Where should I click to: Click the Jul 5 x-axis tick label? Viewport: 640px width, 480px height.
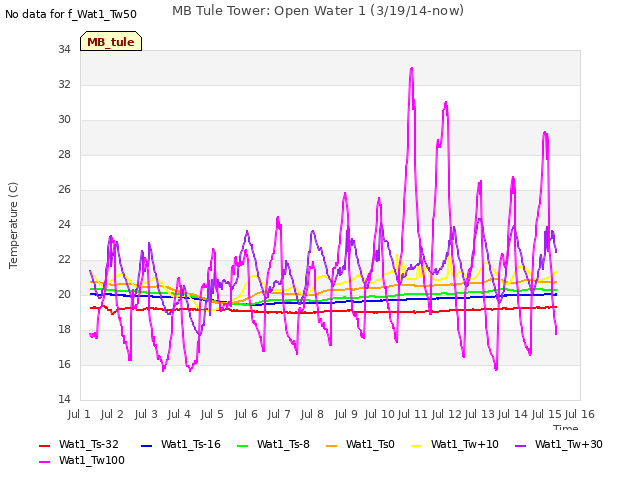click(212, 414)
